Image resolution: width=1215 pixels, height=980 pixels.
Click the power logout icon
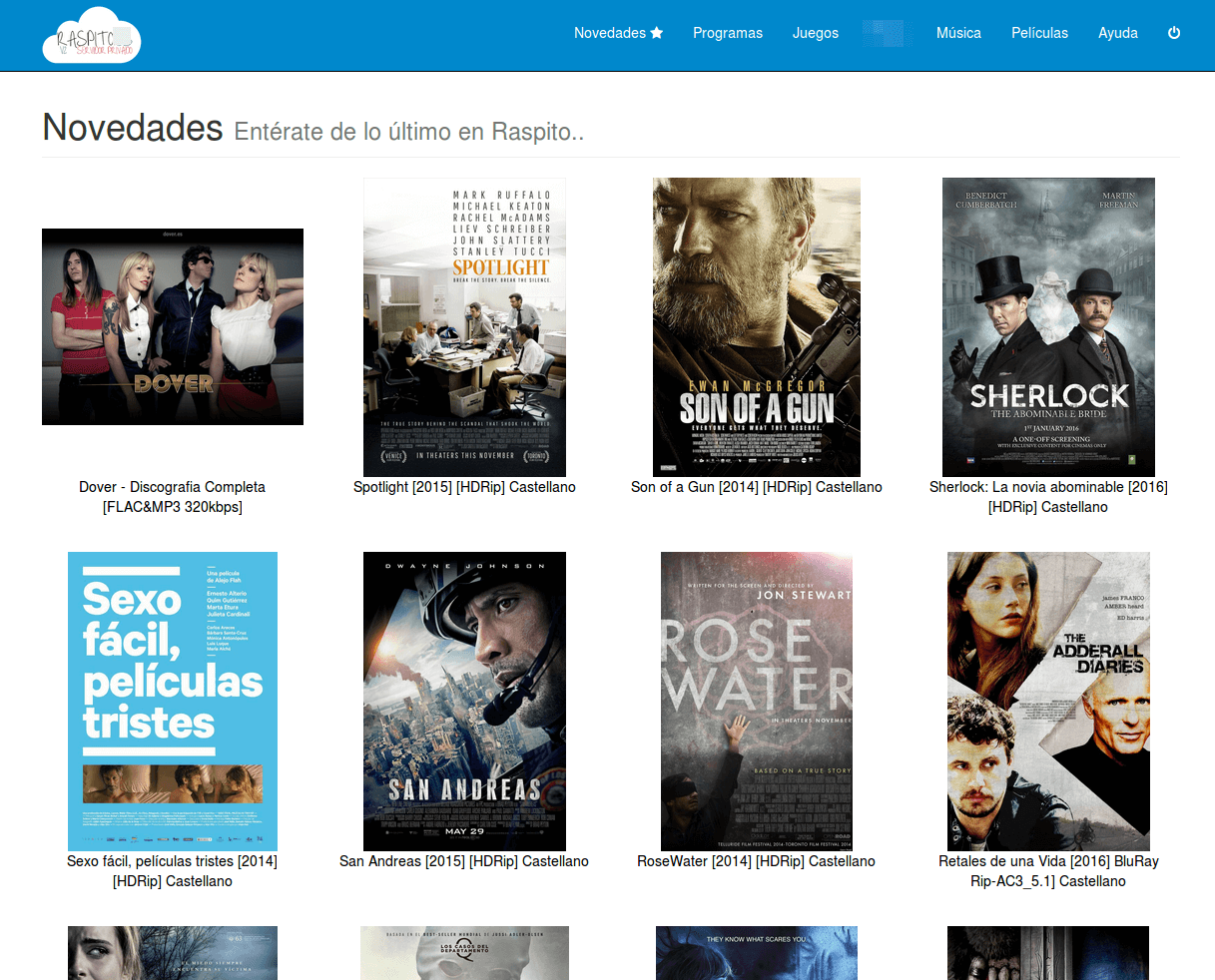(x=1174, y=33)
